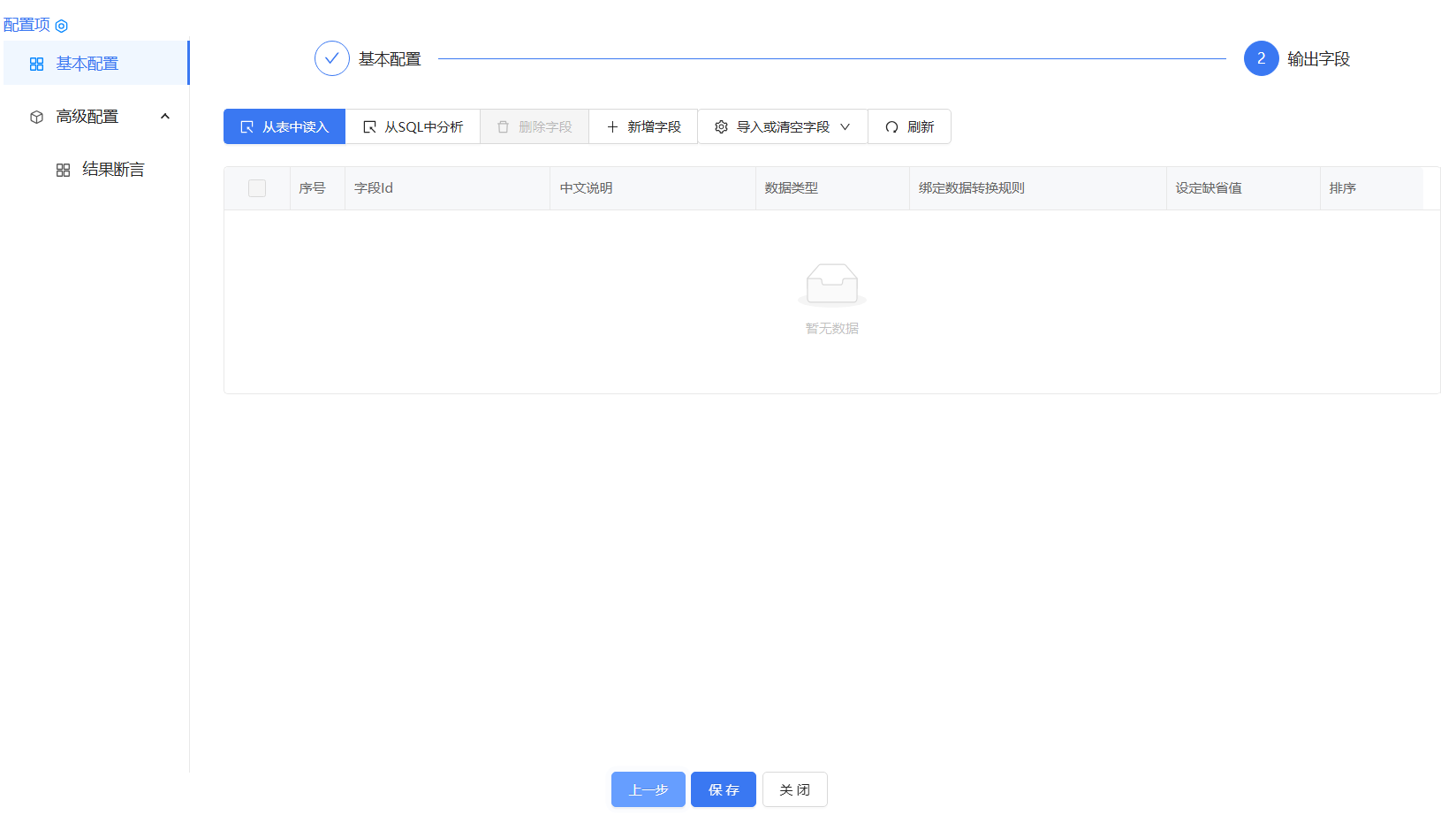Image resolution: width=1456 pixels, height=838 pixels.
Task: Click the step 2 输出字段 indicator
Action: pyautogui.click(x=1261, y=58)
